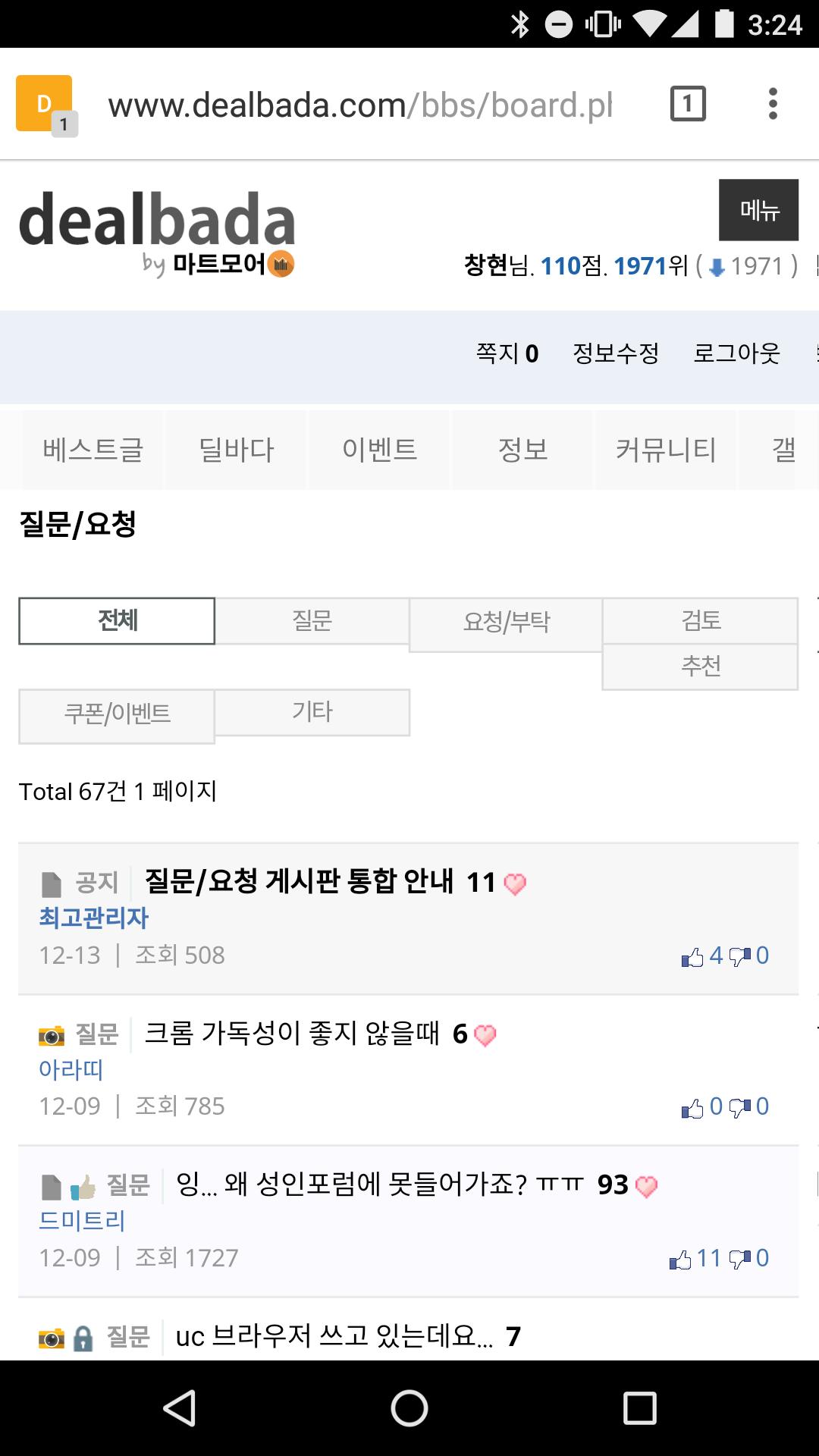This screenshot has height=1456, width=819.
Task: Tap the thumbs-up icon on the 통합 안내 post
Action: 692,958
